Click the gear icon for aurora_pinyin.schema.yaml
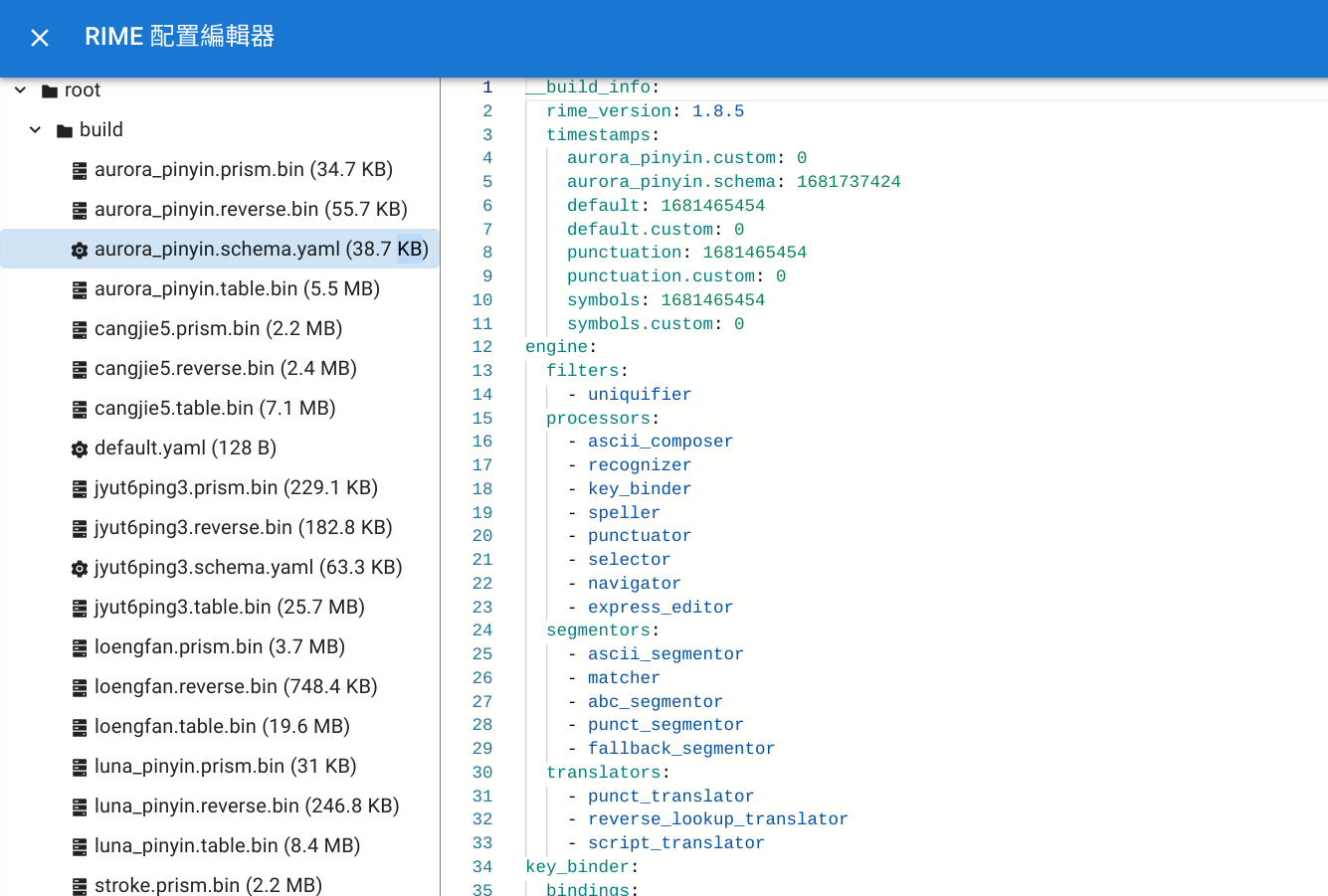The image size is (1328, 896). coord(80,251)
